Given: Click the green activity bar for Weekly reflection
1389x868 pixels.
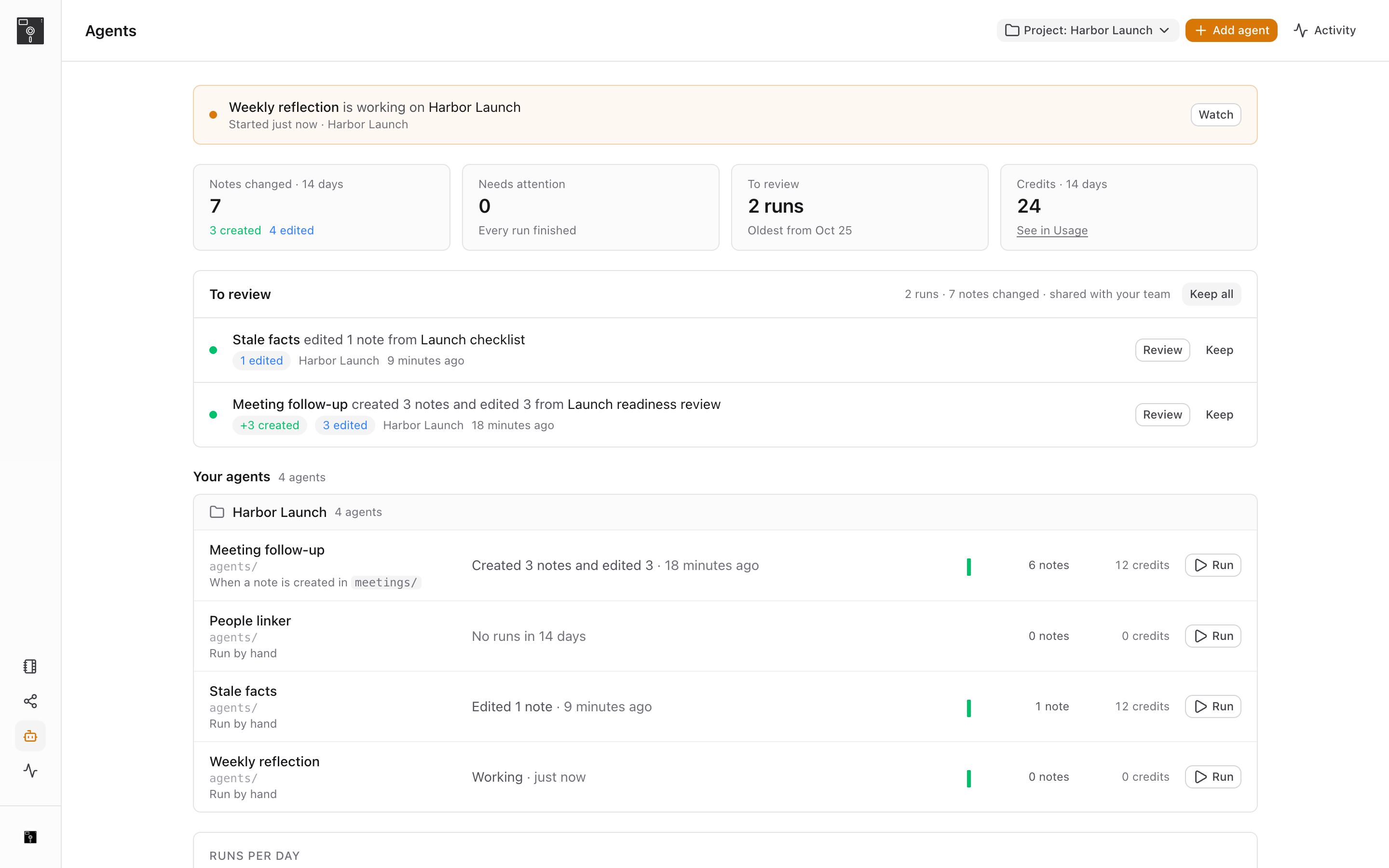Looking at the screenshot, I should tap(969, 779).
